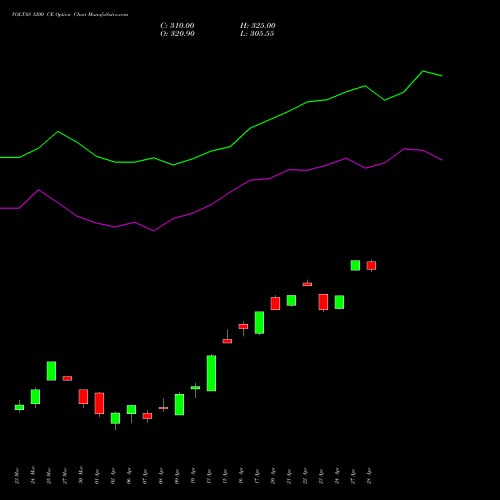Click the red candle above 20 Apr
Image resolution: width=500 pixels, height=500 pixels.
click(x=275, y=303)
